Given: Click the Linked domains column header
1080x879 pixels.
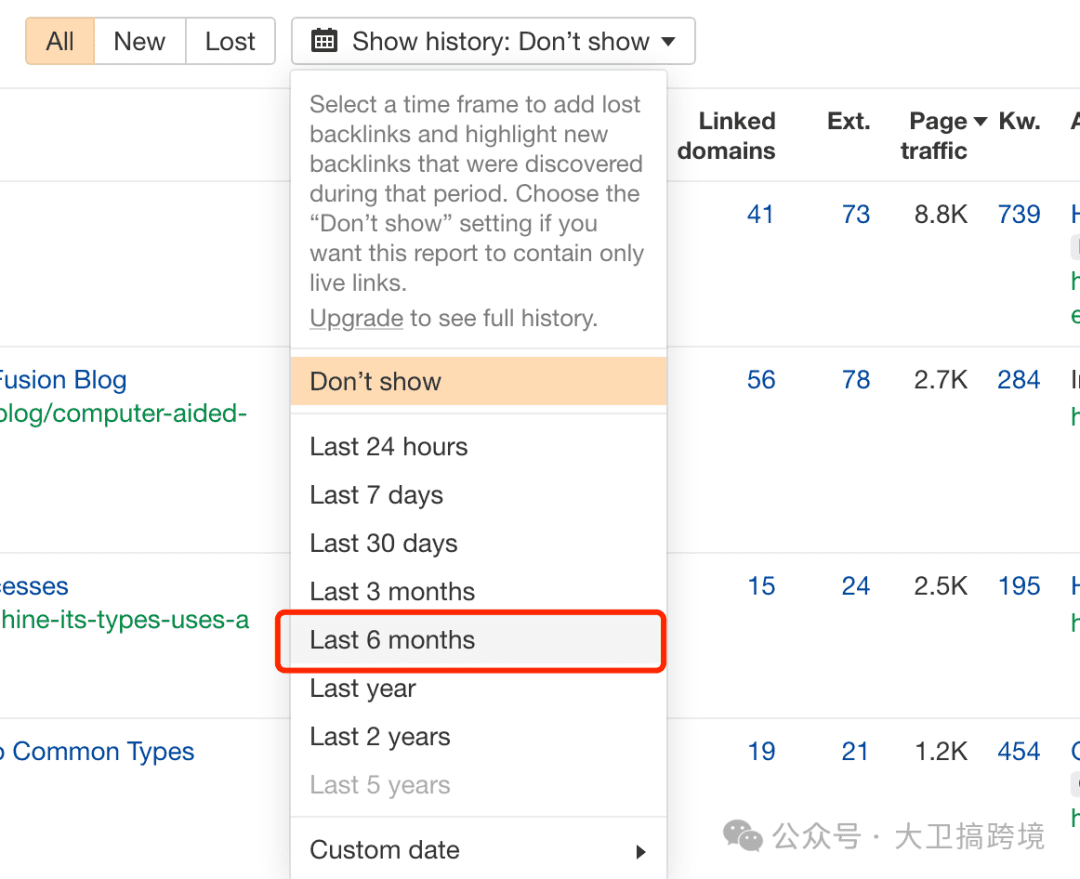Looking at the screenshot, I should click(x=727, y=135).
